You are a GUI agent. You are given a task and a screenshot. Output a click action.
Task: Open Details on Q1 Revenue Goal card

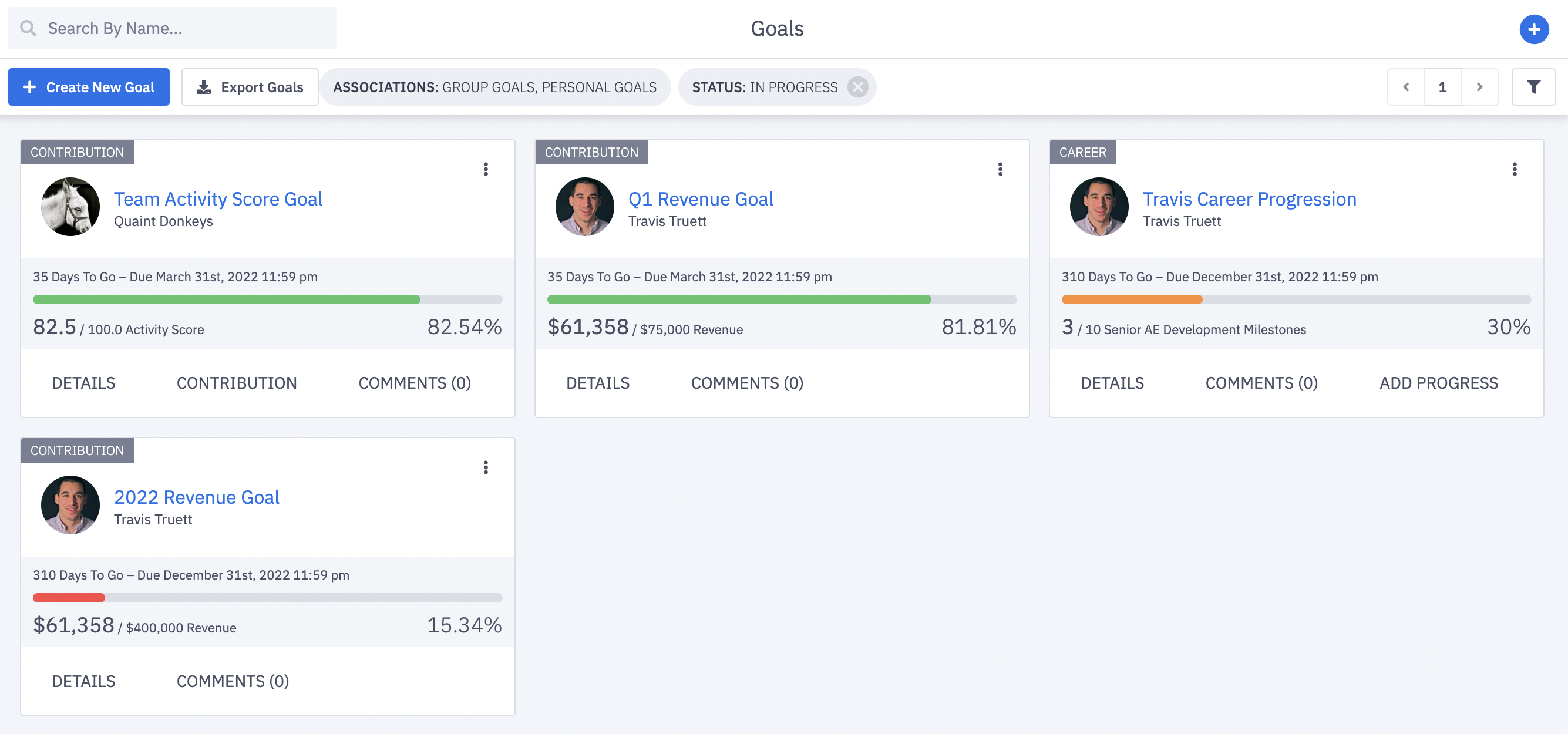click(598, 383)
